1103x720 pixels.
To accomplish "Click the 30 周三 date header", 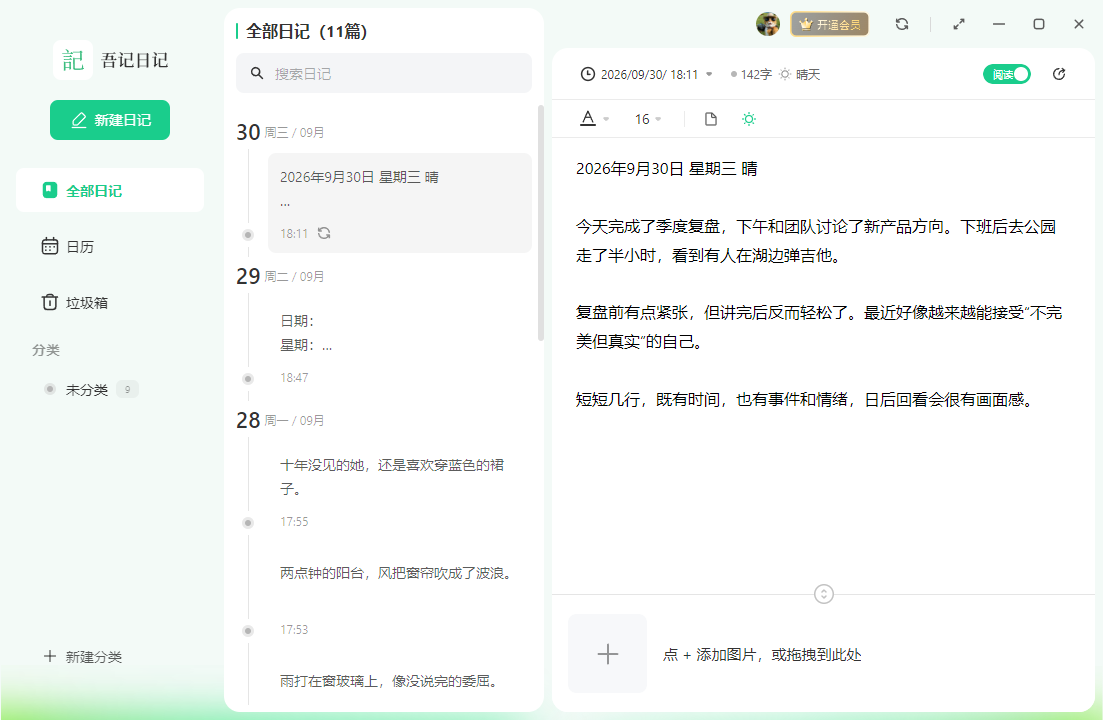I will 280,132.
